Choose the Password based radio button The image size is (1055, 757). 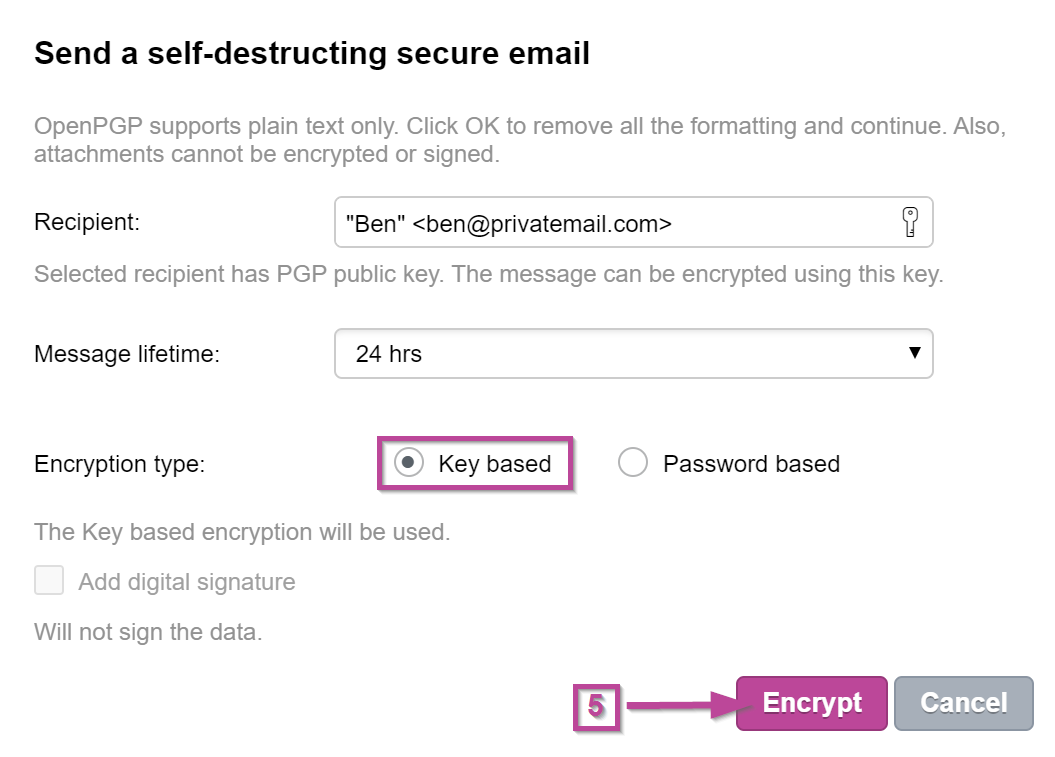tap(633, 464)
